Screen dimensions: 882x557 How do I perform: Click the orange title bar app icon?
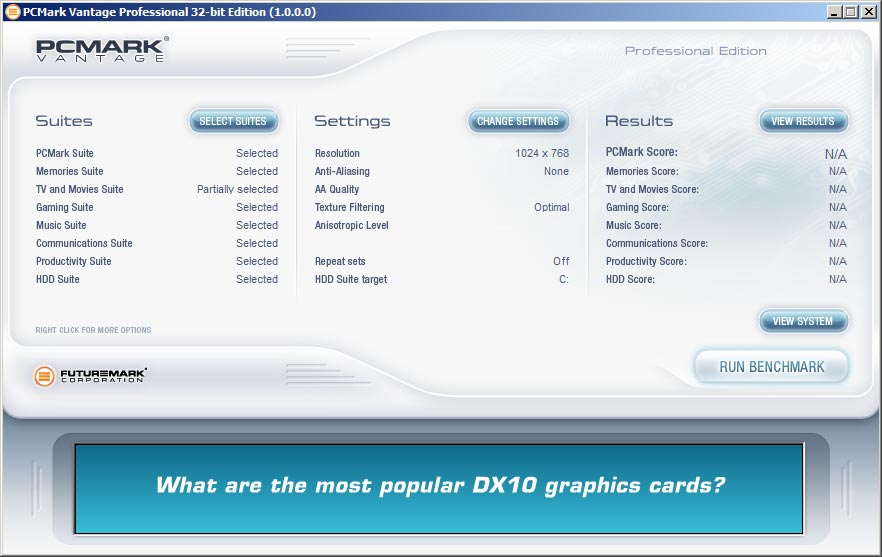coord(12,11)
